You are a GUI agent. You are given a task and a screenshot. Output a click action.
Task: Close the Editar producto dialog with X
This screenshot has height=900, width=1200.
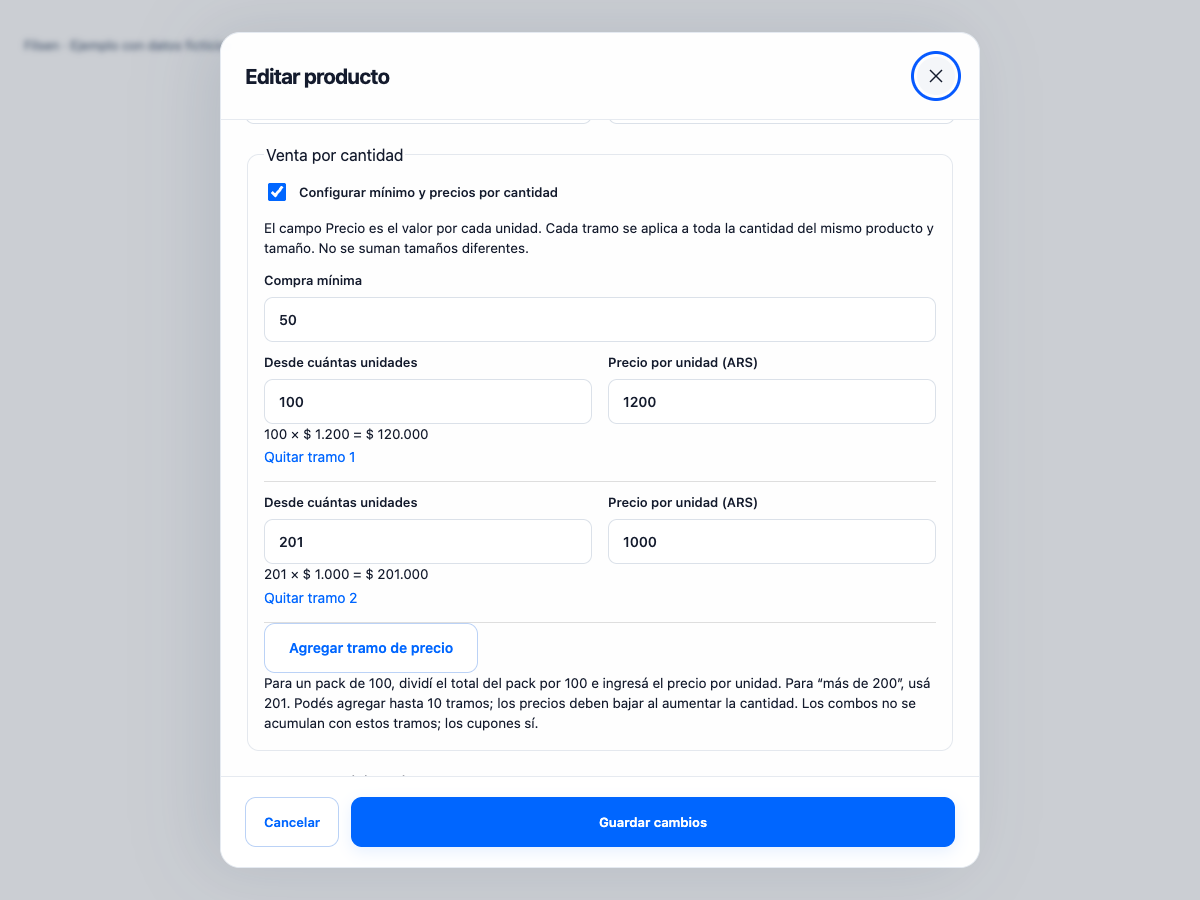tap(936, 76)
